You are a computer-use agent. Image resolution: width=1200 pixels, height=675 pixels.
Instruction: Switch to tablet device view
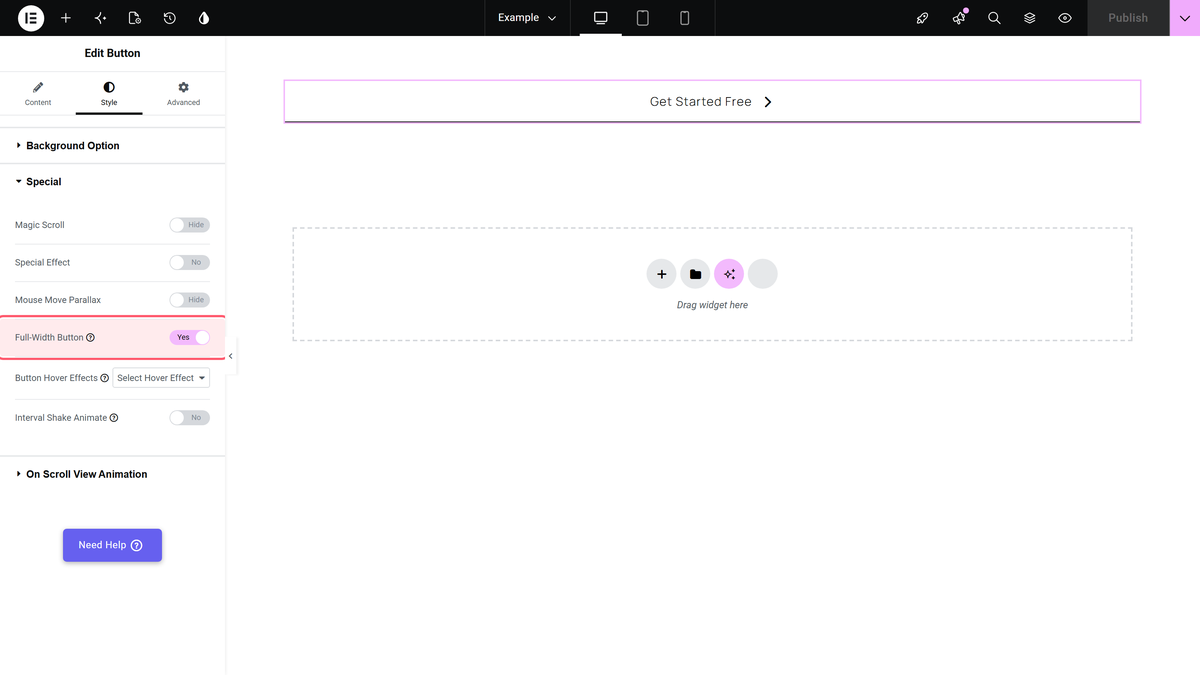coord(643,18)
